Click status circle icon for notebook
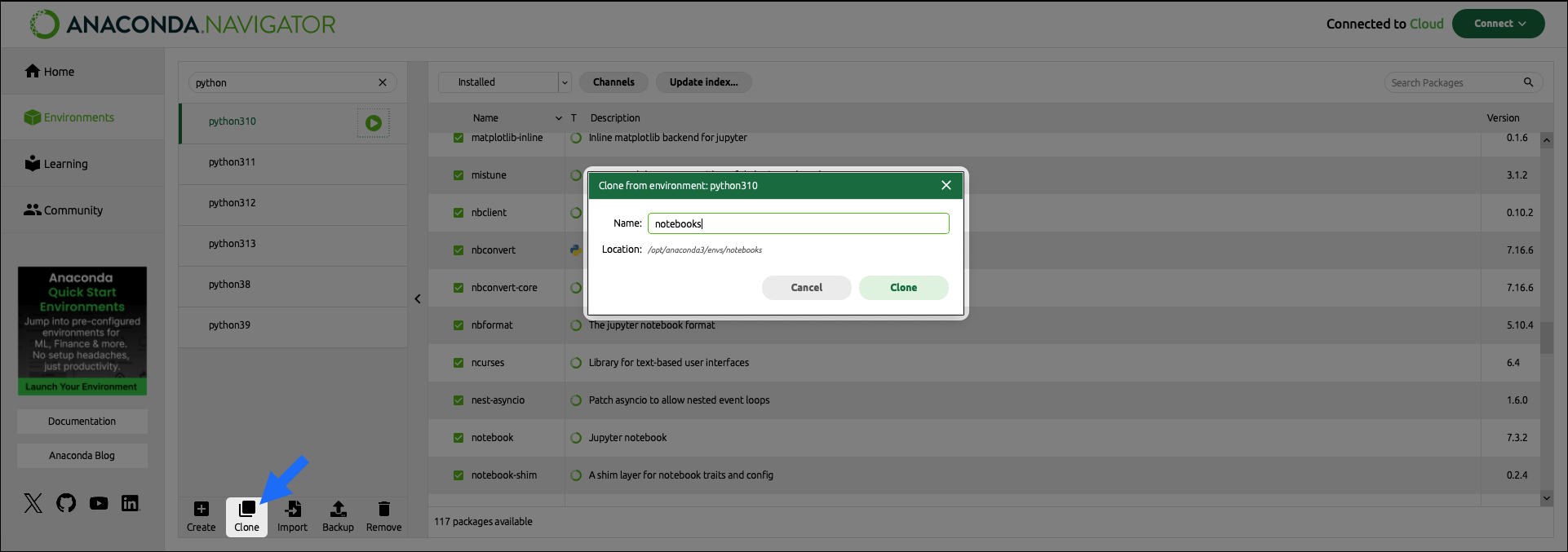The height and width of the screenshot is (552, 1568). click(576, 438)
